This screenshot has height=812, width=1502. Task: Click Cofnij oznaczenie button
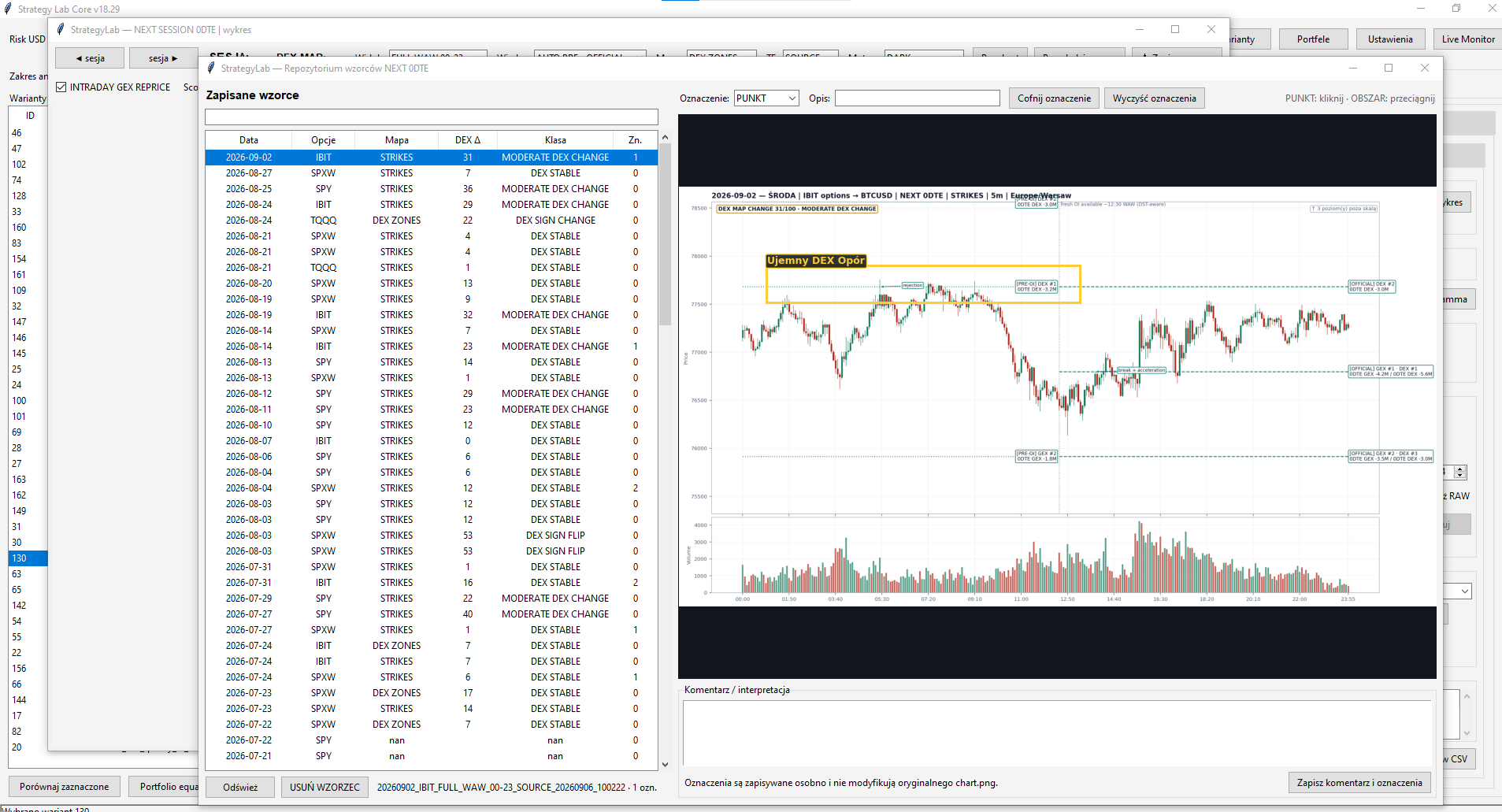[x=1054, y=98]
